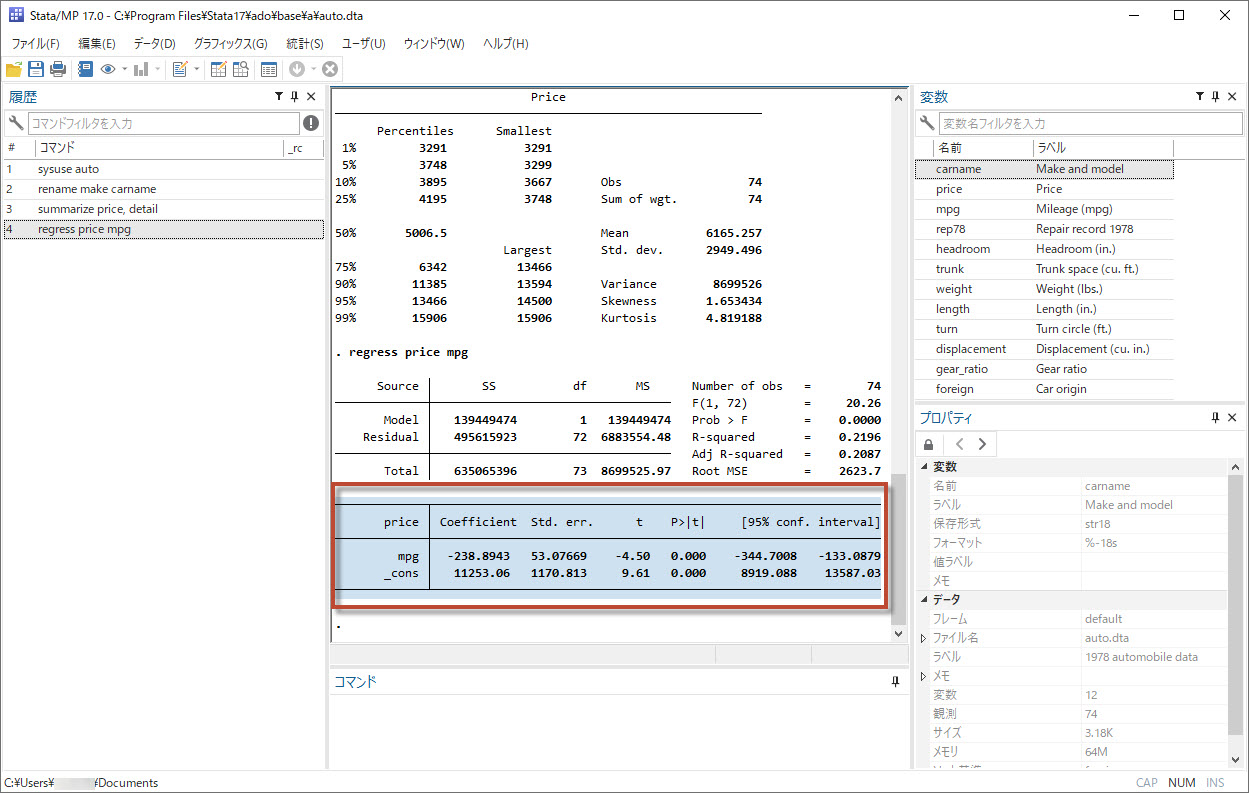Open the 統計(S) menu
The image size is (1249, 793).
[304, 44]
